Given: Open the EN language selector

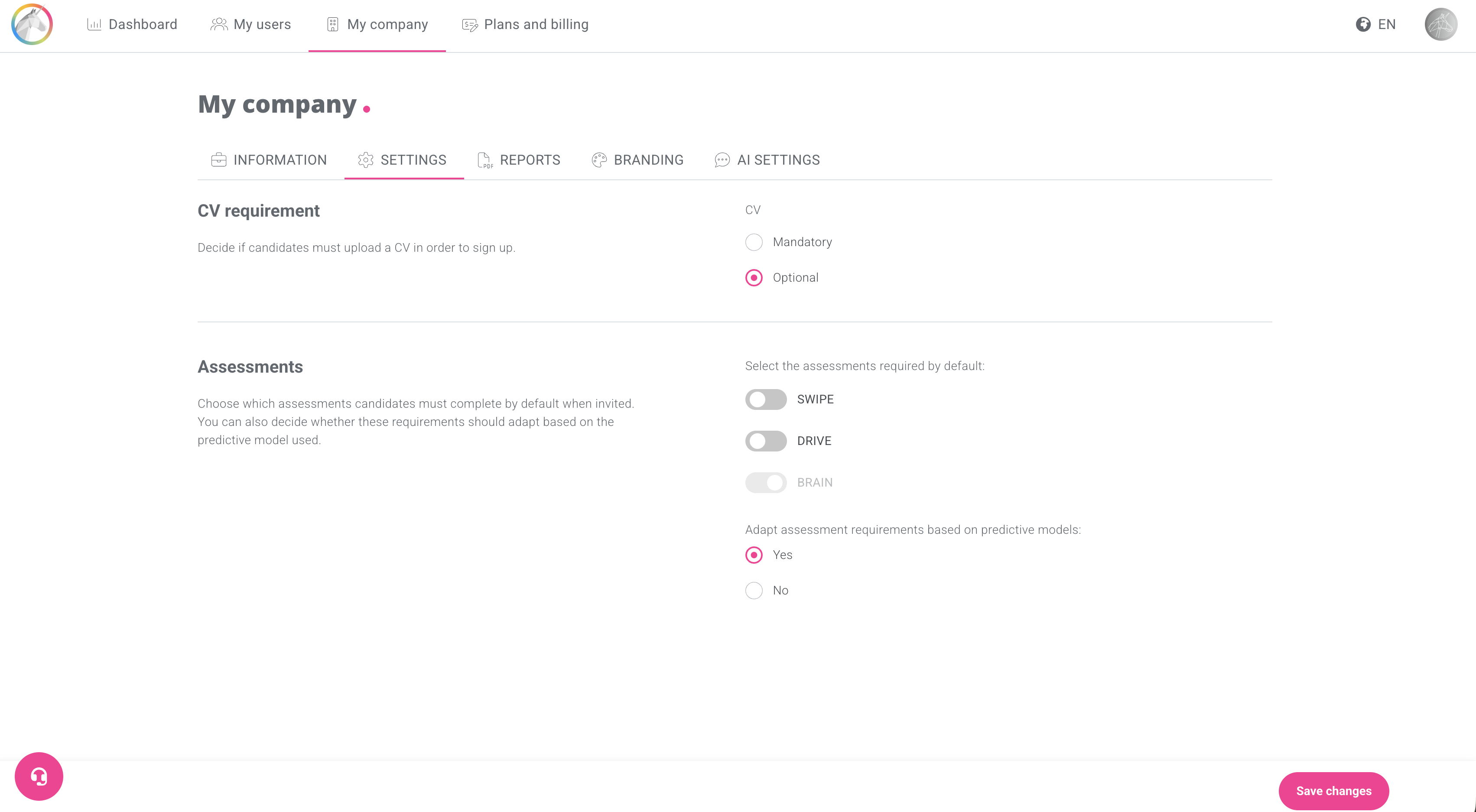Looking at the screenshot, I should coord(1386,24).
